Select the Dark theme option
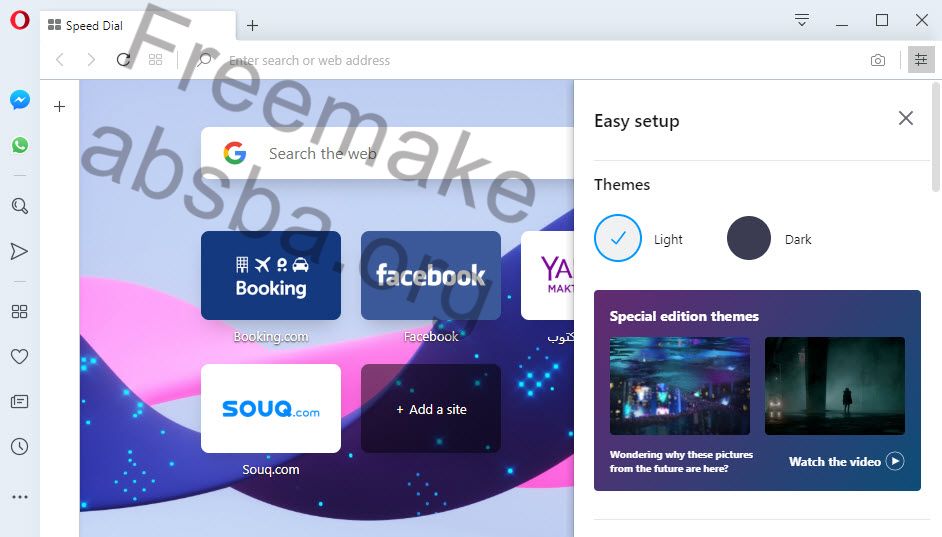The width and height of the screenshot is (942, 537). point(749,238)
